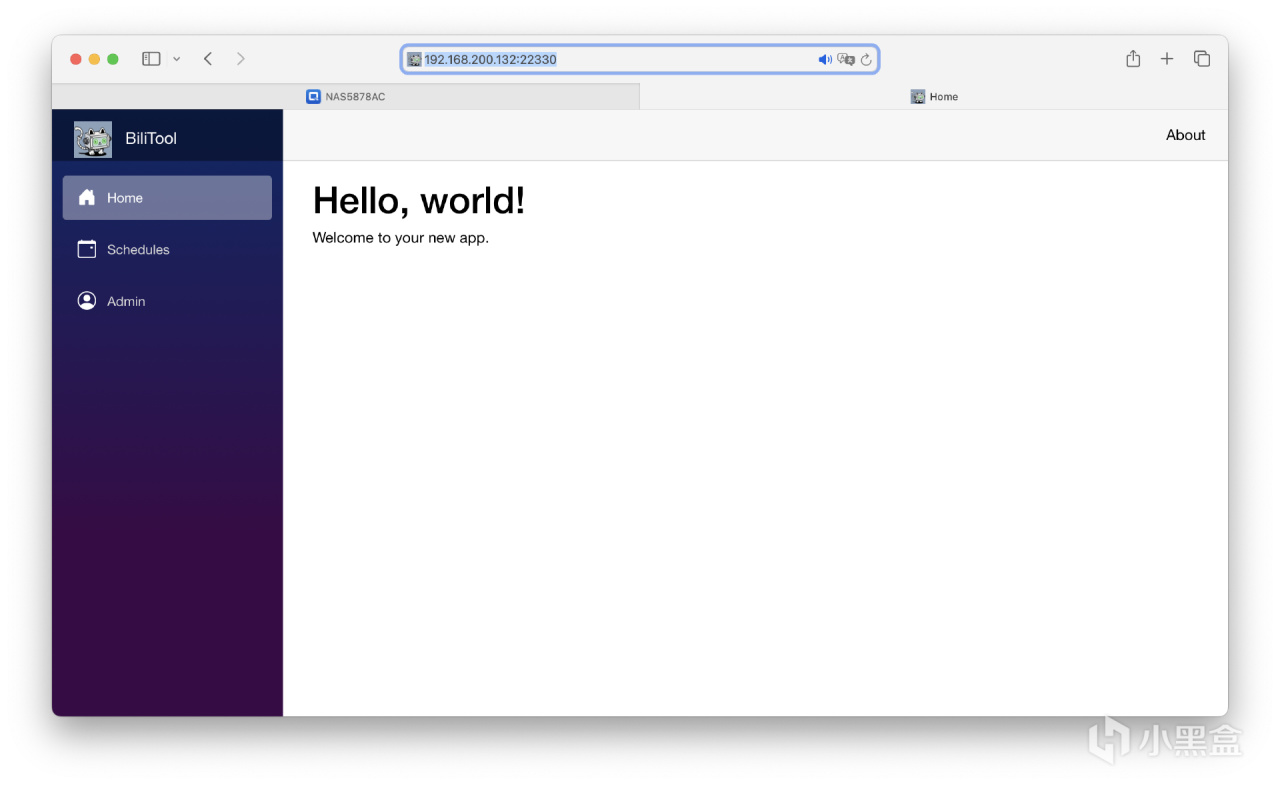Switch to the NAS5878AC tab

coord(345,97)
